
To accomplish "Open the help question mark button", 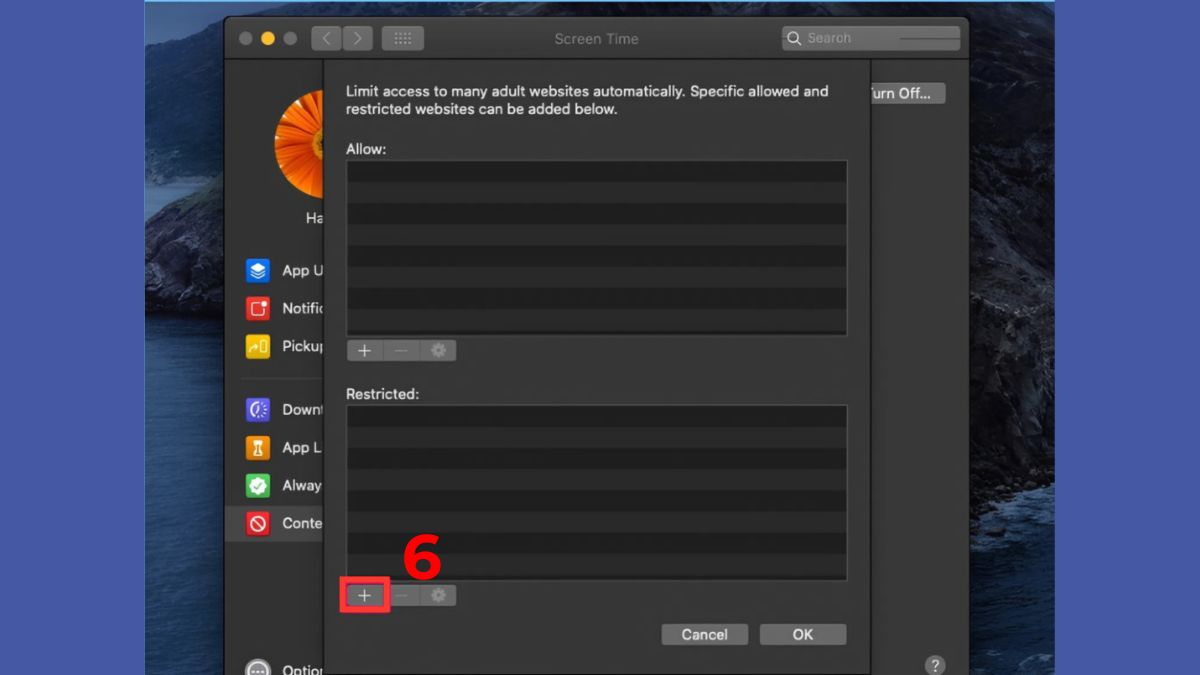I will click(x=935, y=665).
